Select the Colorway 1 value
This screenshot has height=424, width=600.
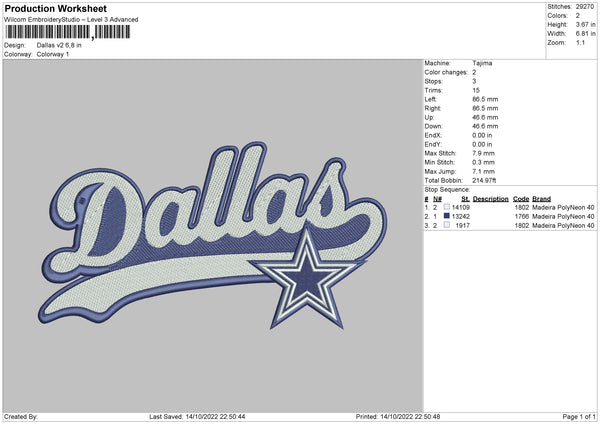[53, 54]
